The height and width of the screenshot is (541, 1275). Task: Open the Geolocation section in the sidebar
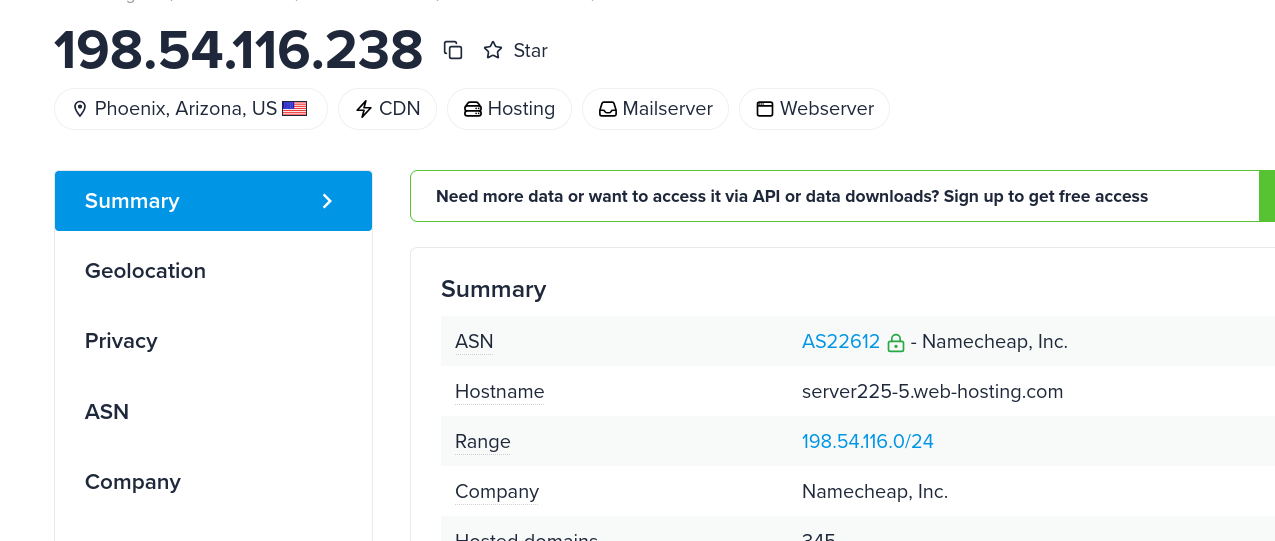pos(145,271)
